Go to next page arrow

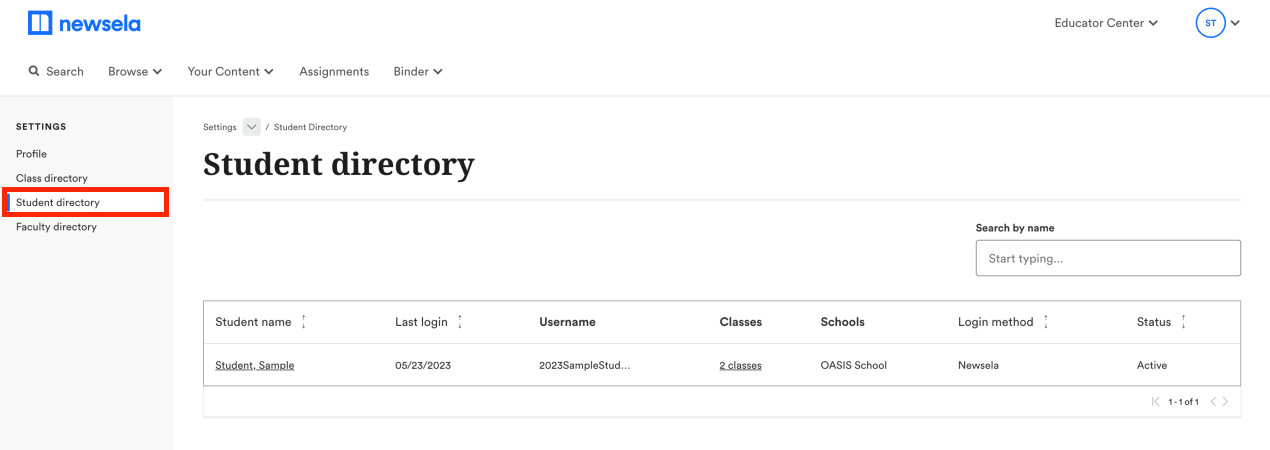1226,402
